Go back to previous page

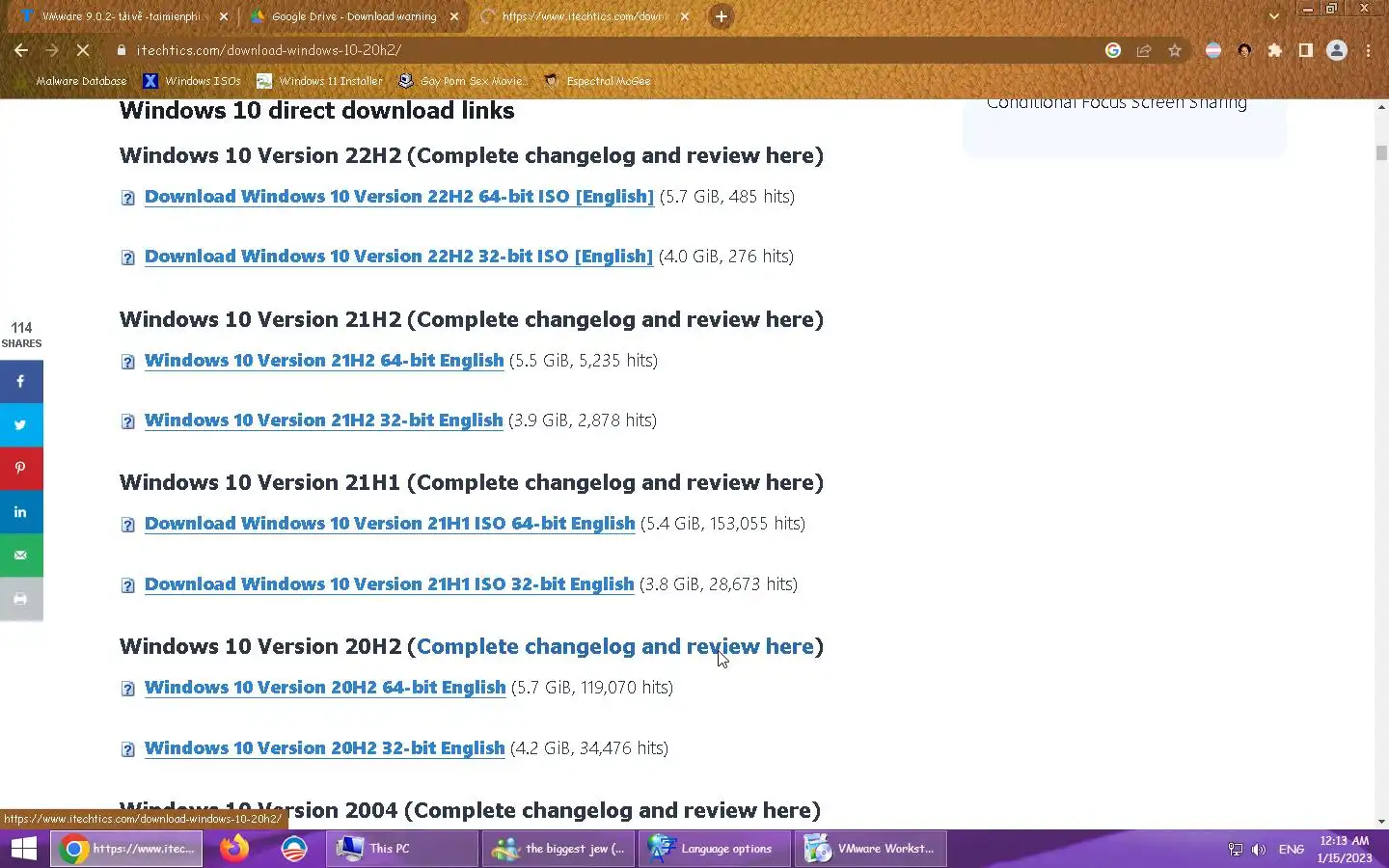[21, 50]
